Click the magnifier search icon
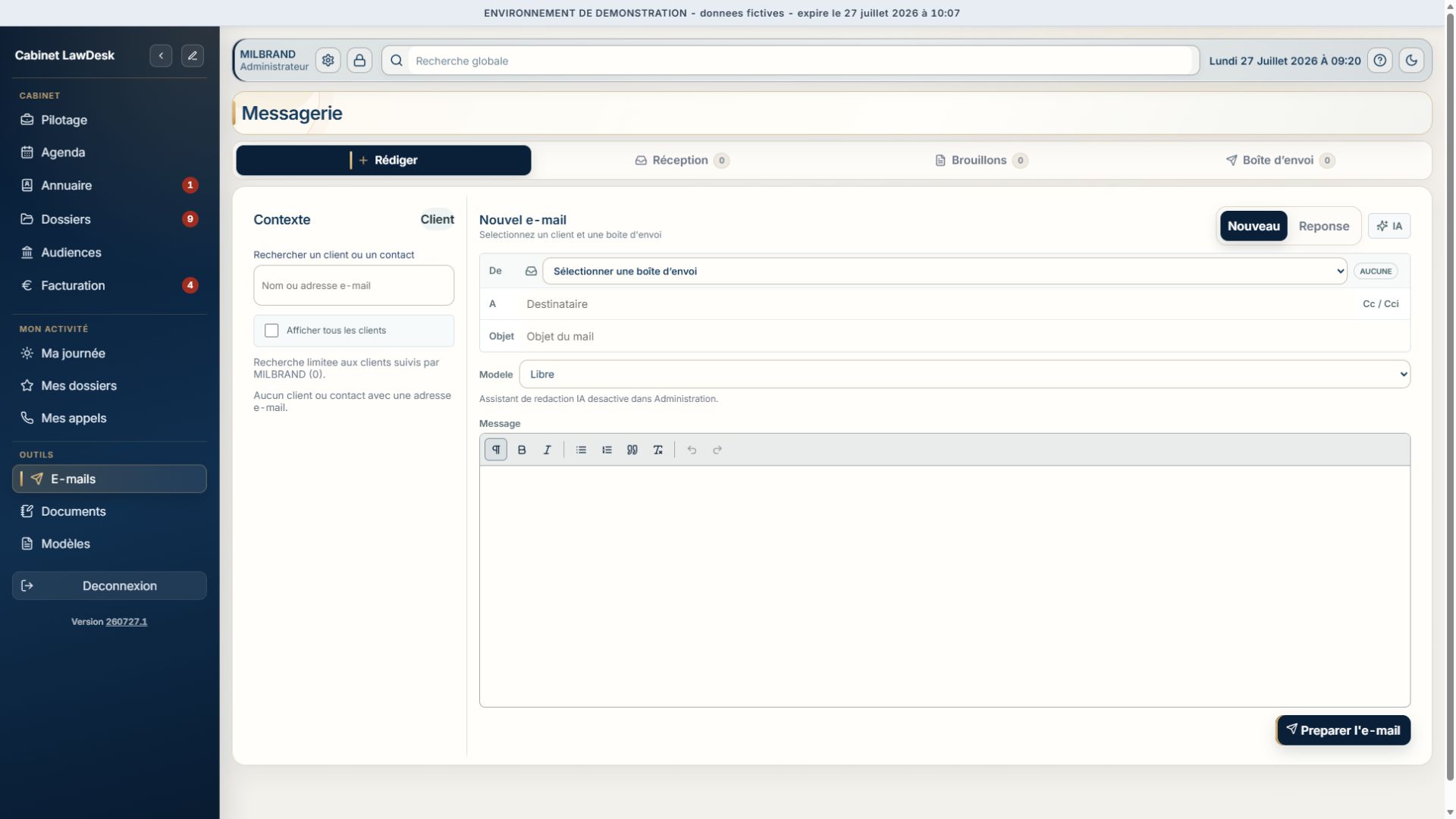This screenshot has height=819, width=1456. 396,61
